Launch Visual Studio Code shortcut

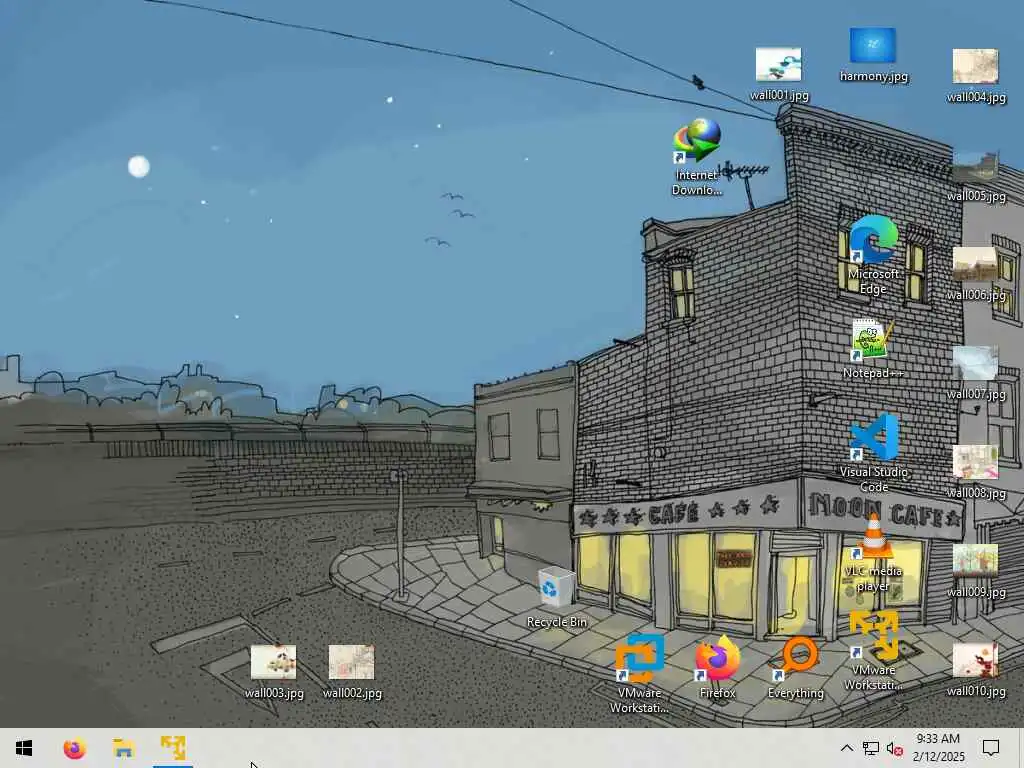(873, 453)
